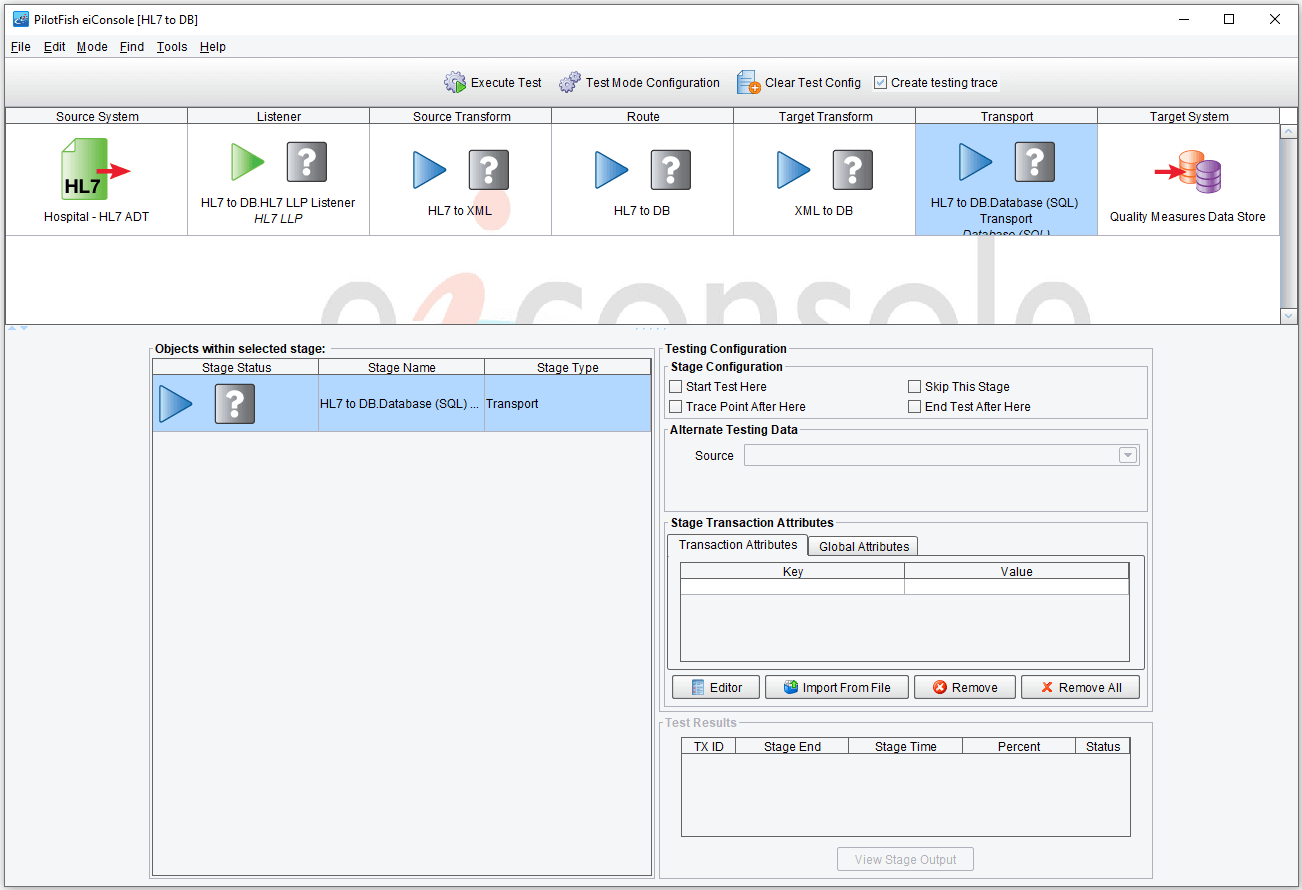Viewport: 1302px width, 890px height.
Task: Click the Clear Test Config icon
Action: (749, 82)
